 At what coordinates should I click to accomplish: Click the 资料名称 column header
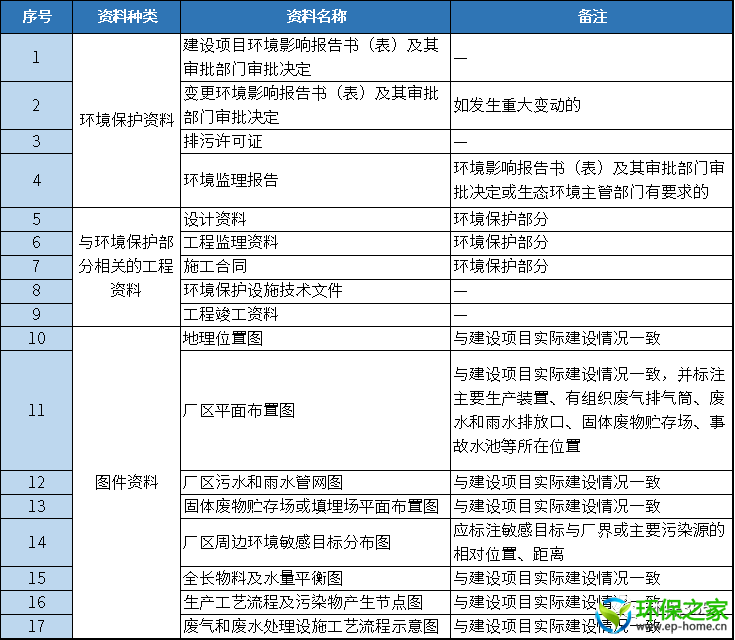pyautogui.click(x=315, y=17)
